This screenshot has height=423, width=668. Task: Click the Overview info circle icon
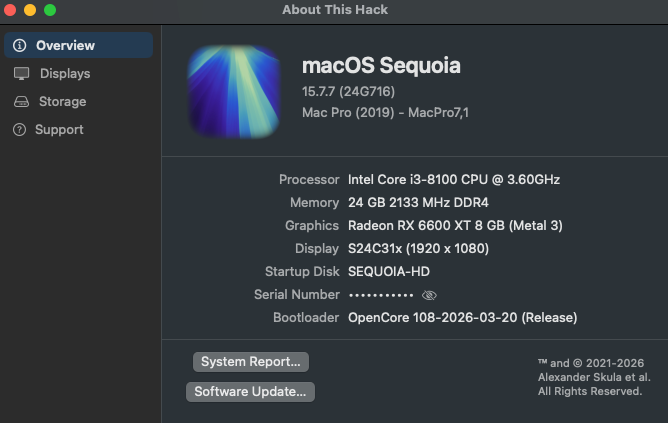(x=20, y=45)
